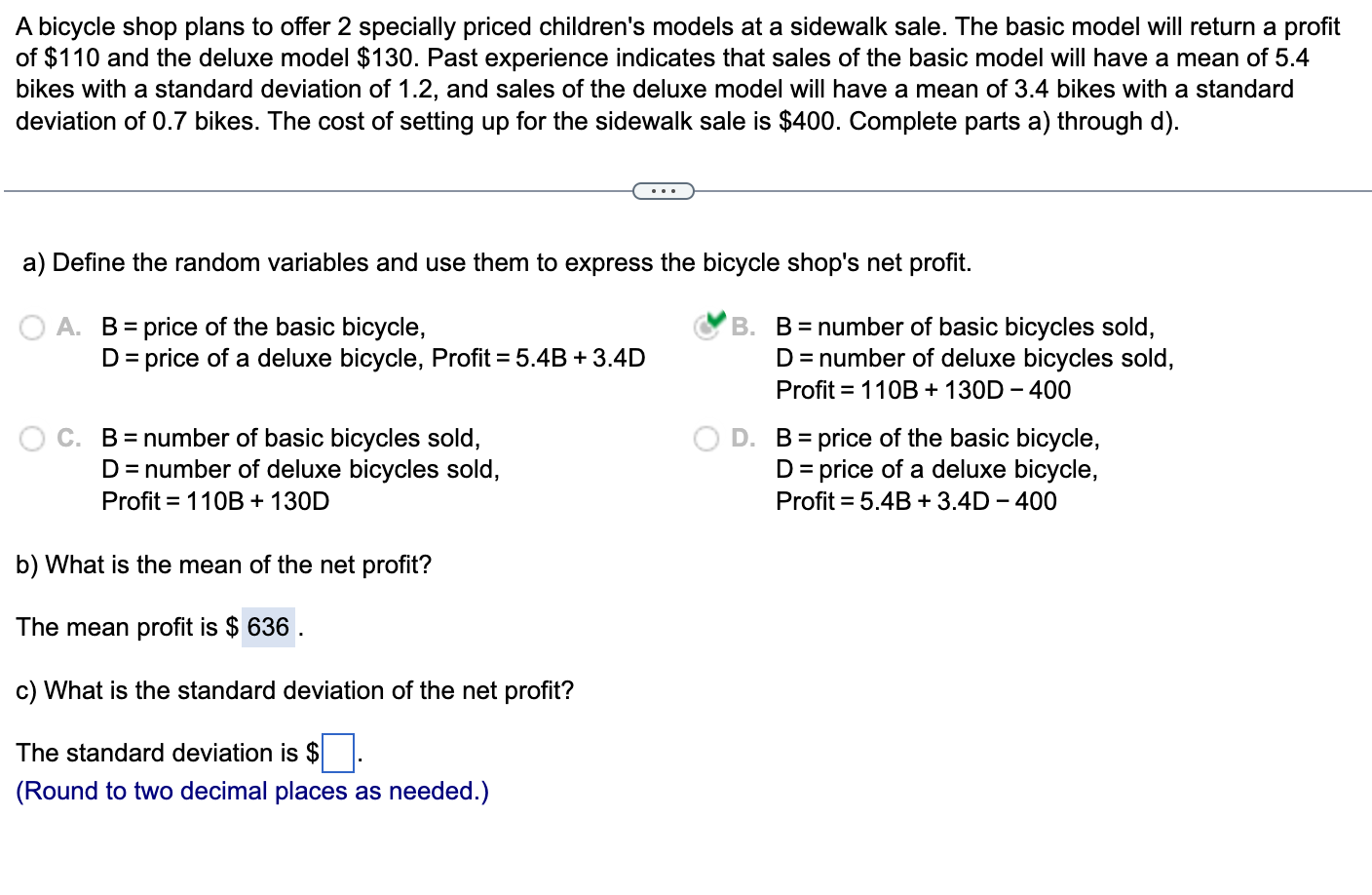
Task: Select radio button A for price definition
Action: pyautogui.click(x=30, y=328)
